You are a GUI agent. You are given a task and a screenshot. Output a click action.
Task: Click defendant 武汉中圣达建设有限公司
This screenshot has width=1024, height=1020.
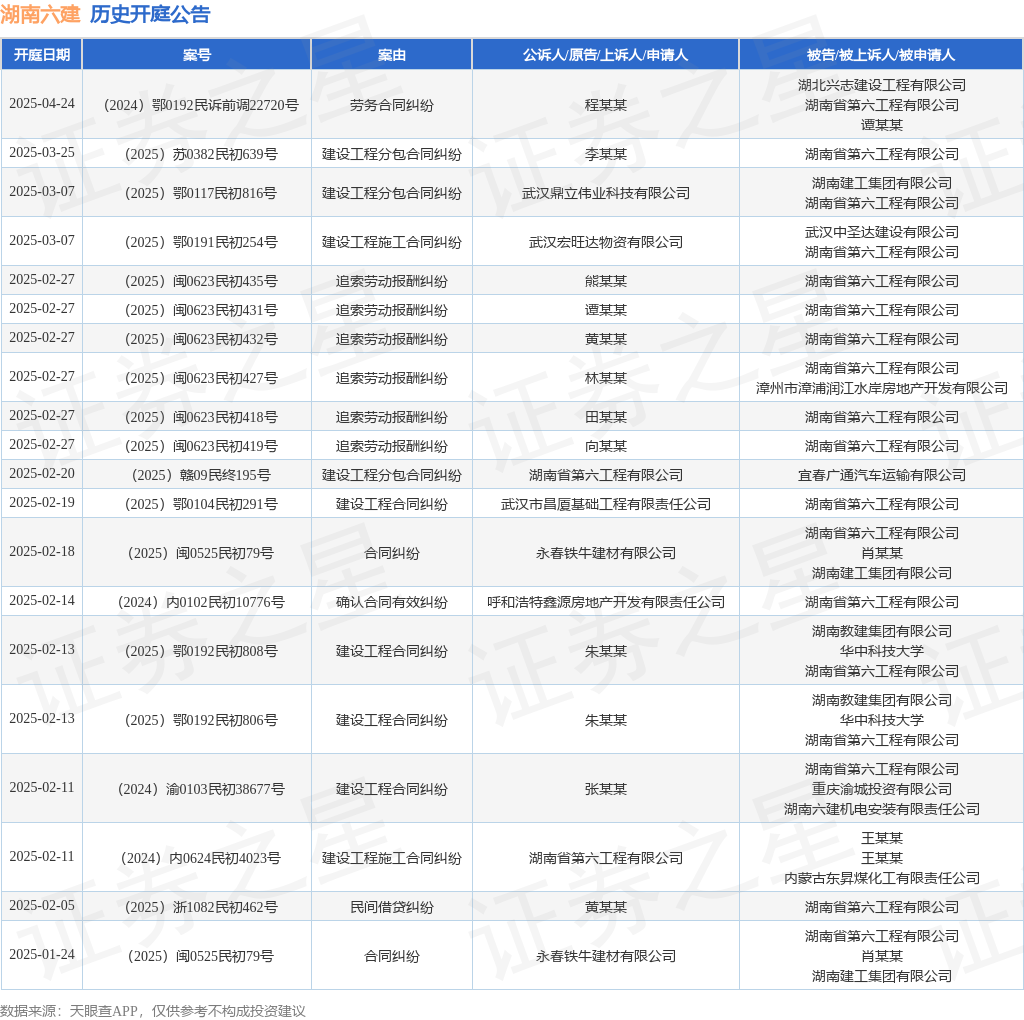click(882, 232)
